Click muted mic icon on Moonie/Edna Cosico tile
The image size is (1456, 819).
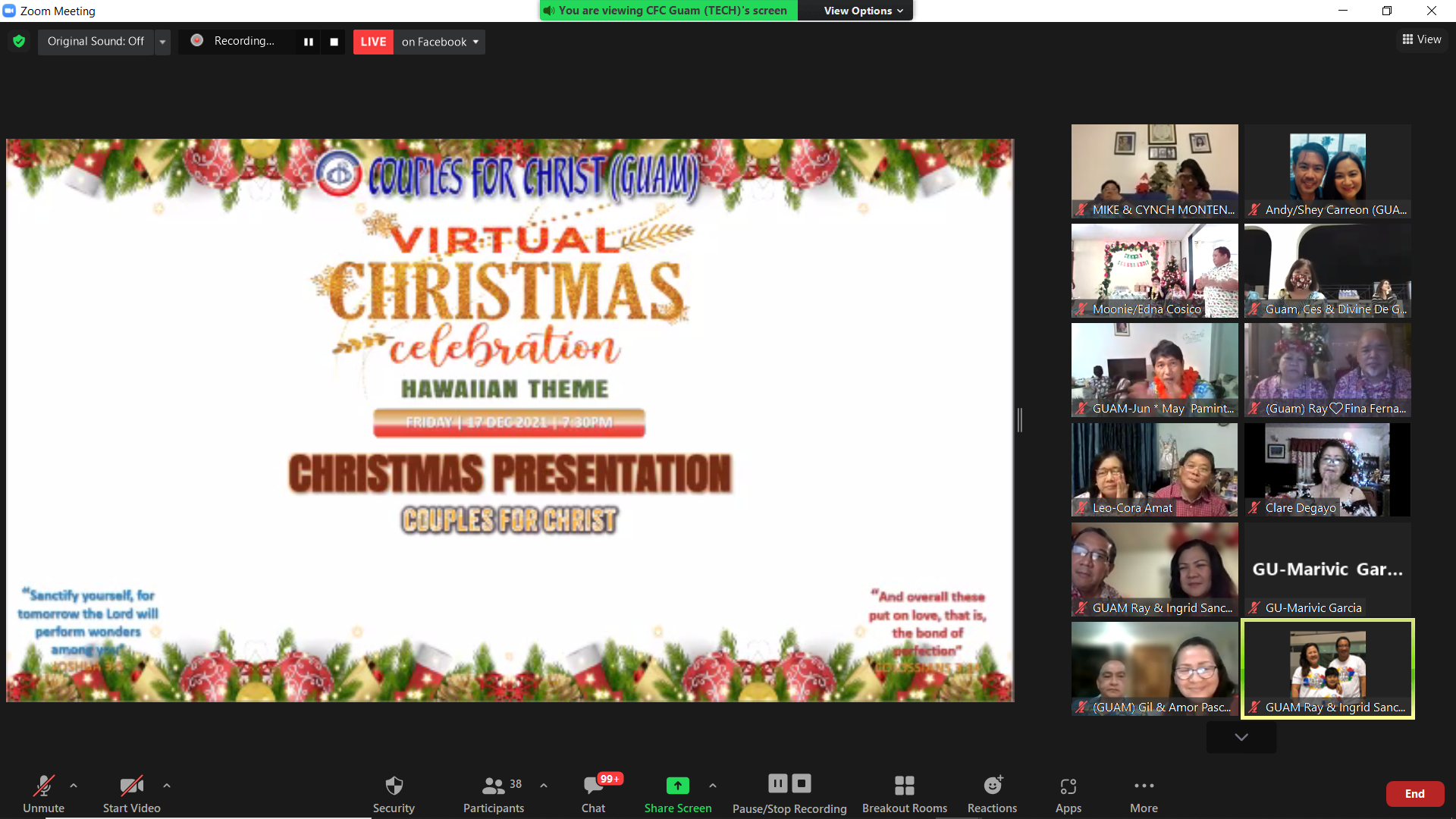click(1081, 309)
